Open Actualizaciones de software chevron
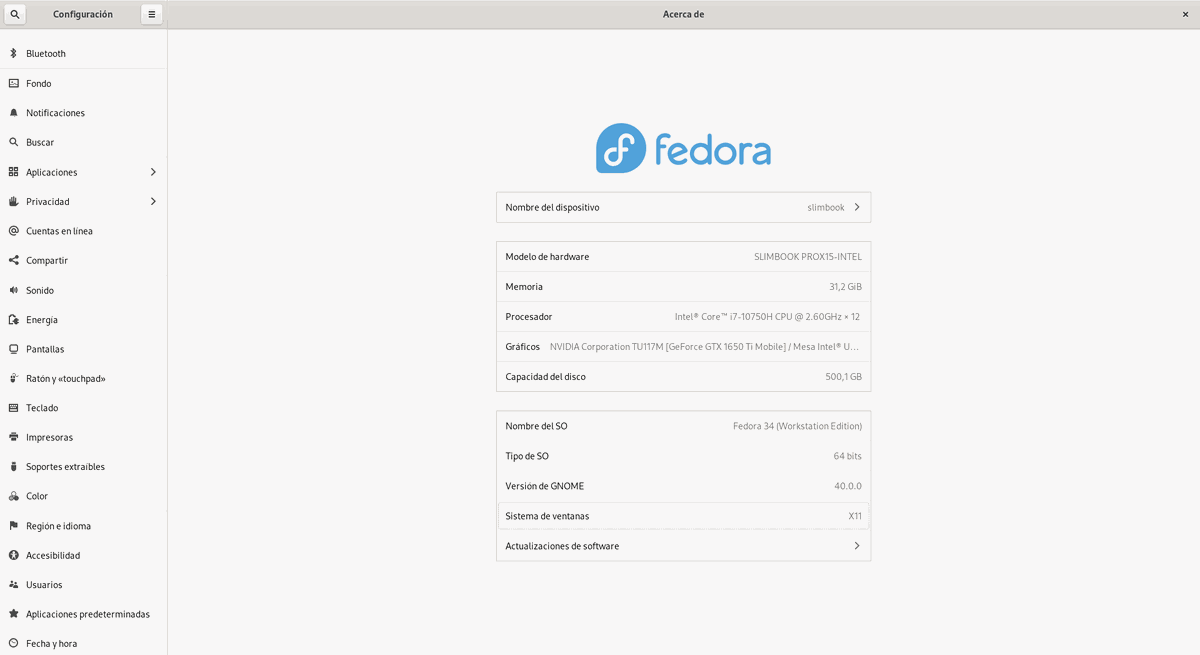This screenshot has height=655, width=1200. click(x=857, y=546)
